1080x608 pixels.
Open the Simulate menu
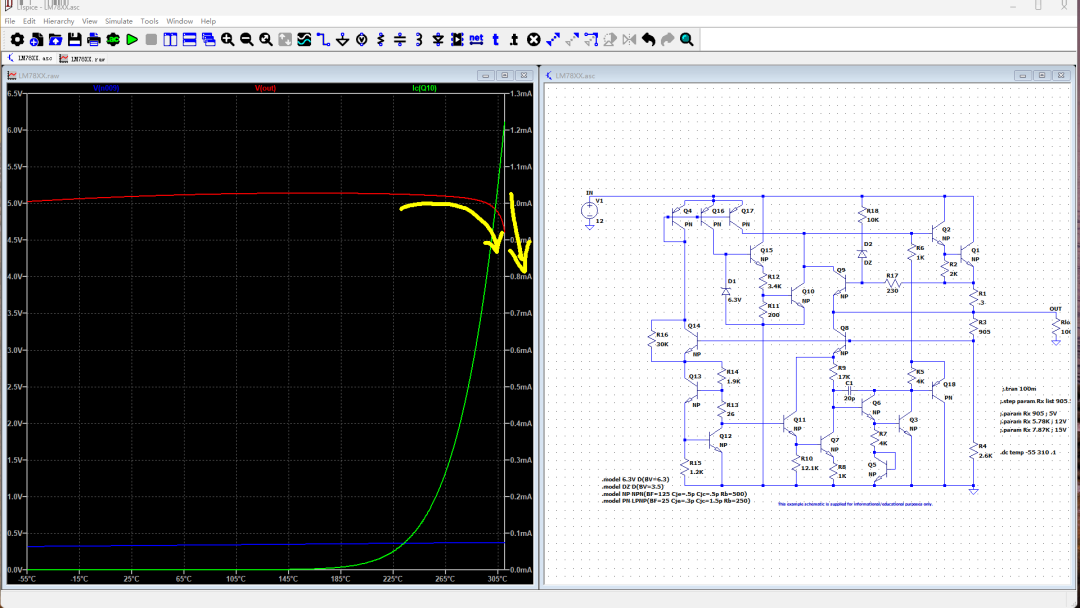click(119, 21)
